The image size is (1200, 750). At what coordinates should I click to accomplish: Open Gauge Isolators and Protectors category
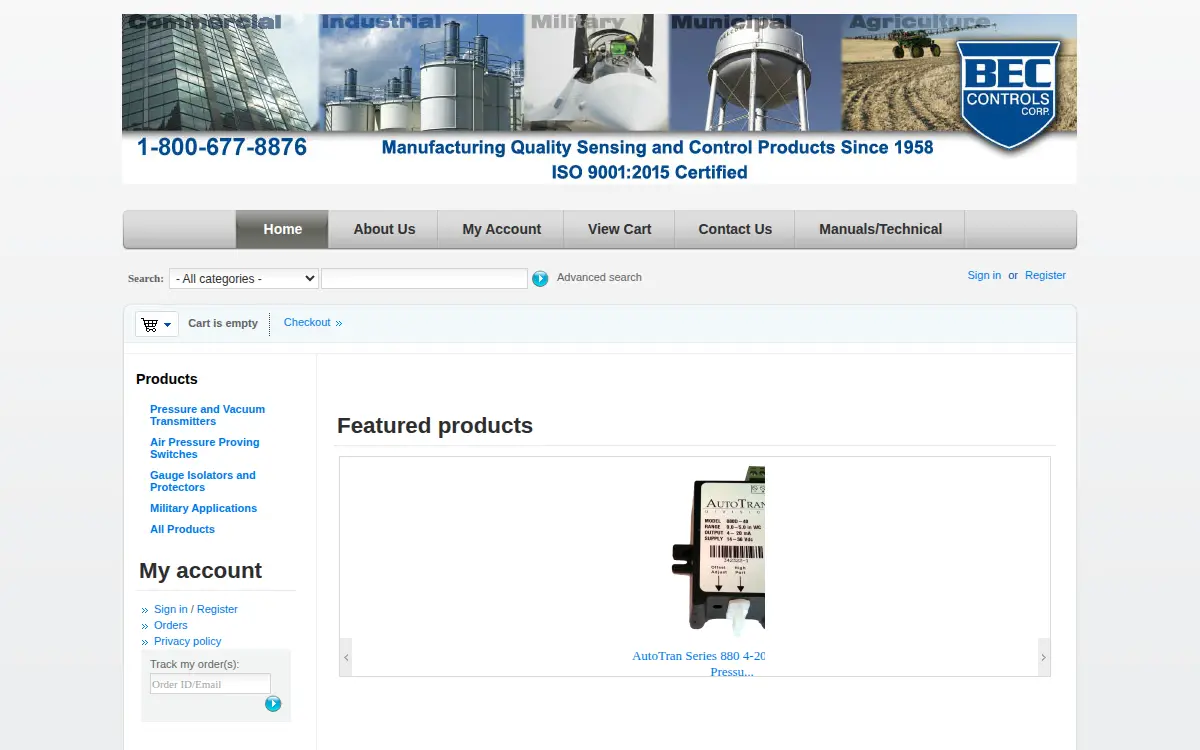(203, 481)
